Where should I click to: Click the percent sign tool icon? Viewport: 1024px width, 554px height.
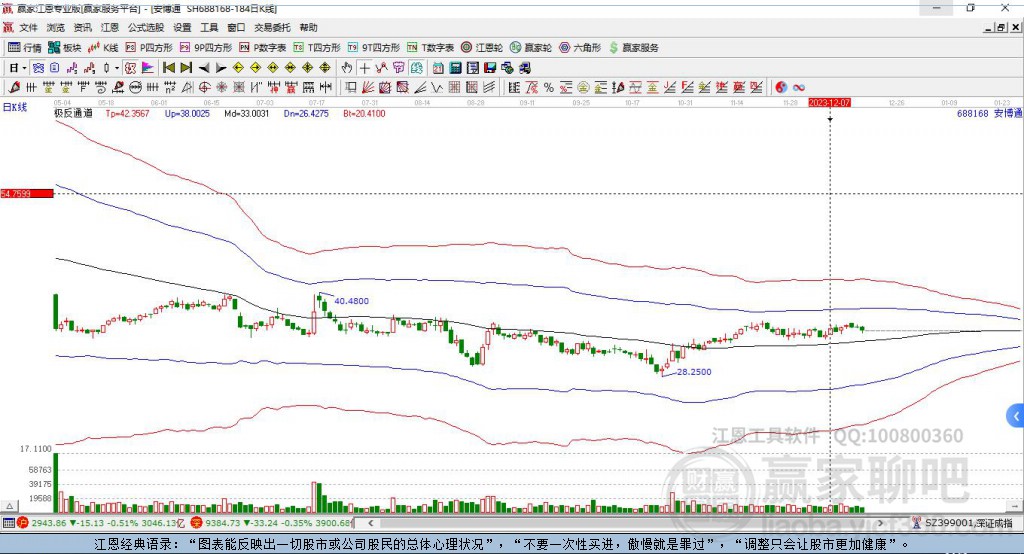coord(549,88)
